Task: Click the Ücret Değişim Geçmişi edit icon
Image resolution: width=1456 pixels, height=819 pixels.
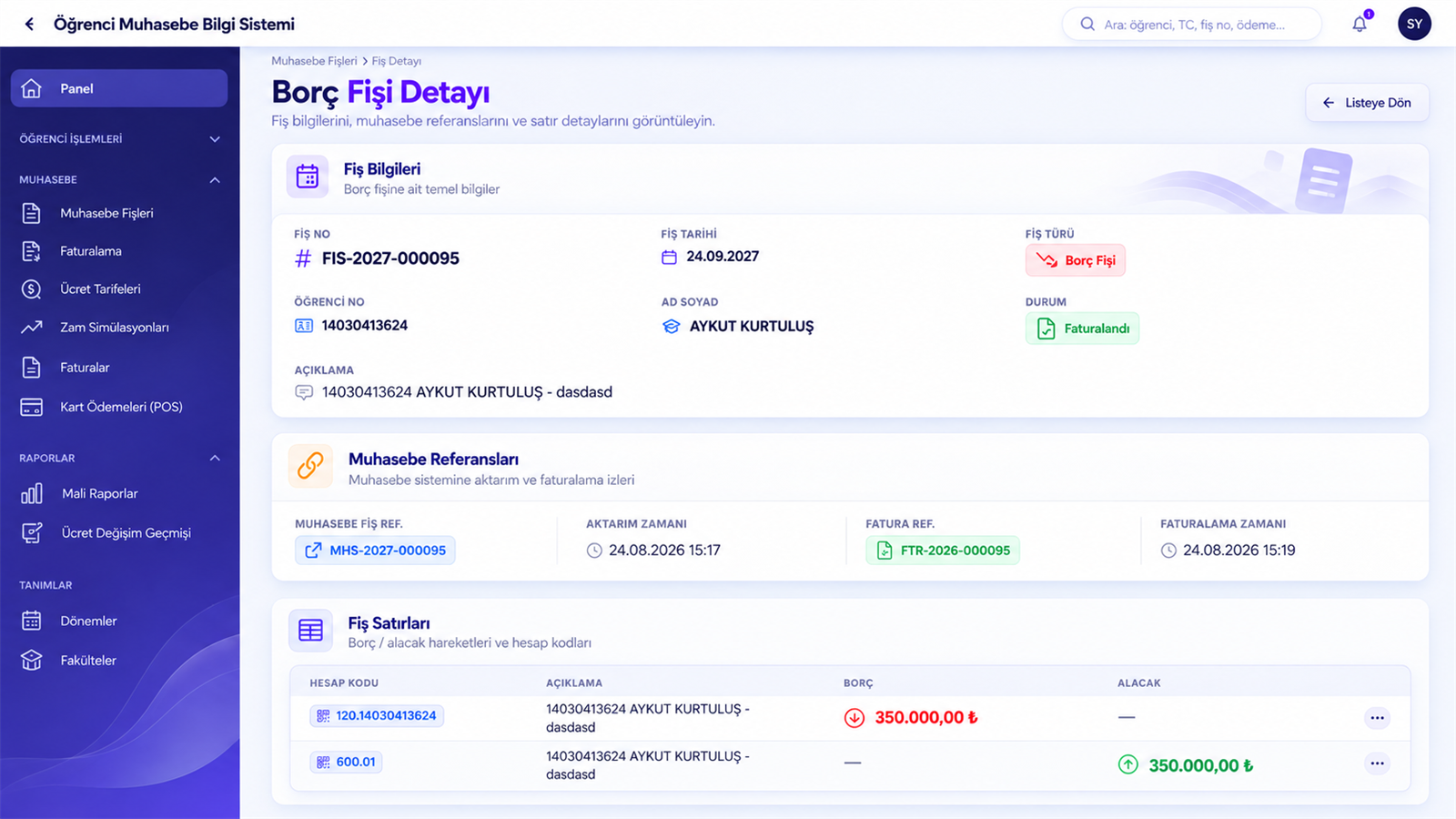Action: coord(32,533)
